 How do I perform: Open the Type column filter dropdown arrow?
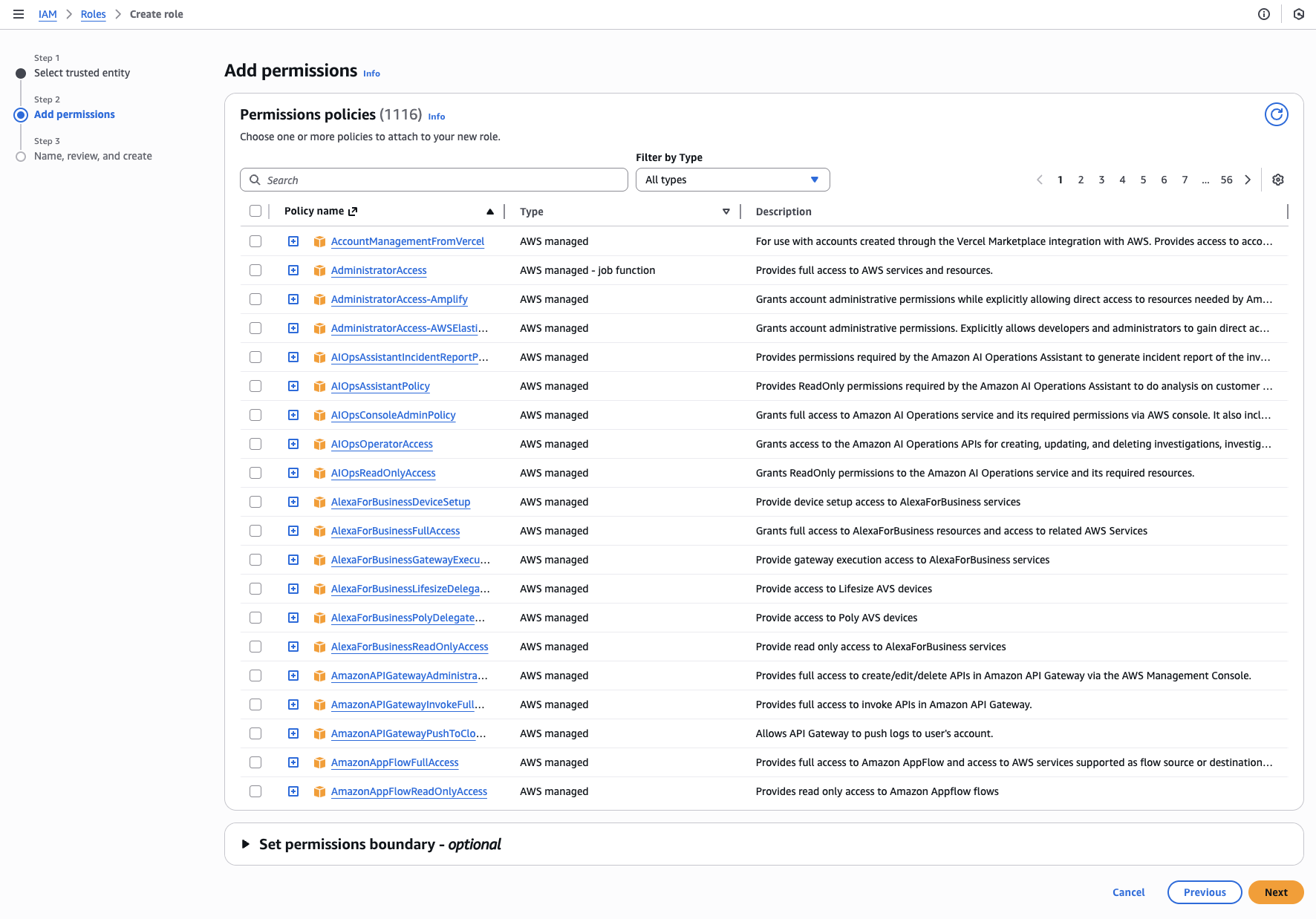pyautogui.click(x=726, y=211)
